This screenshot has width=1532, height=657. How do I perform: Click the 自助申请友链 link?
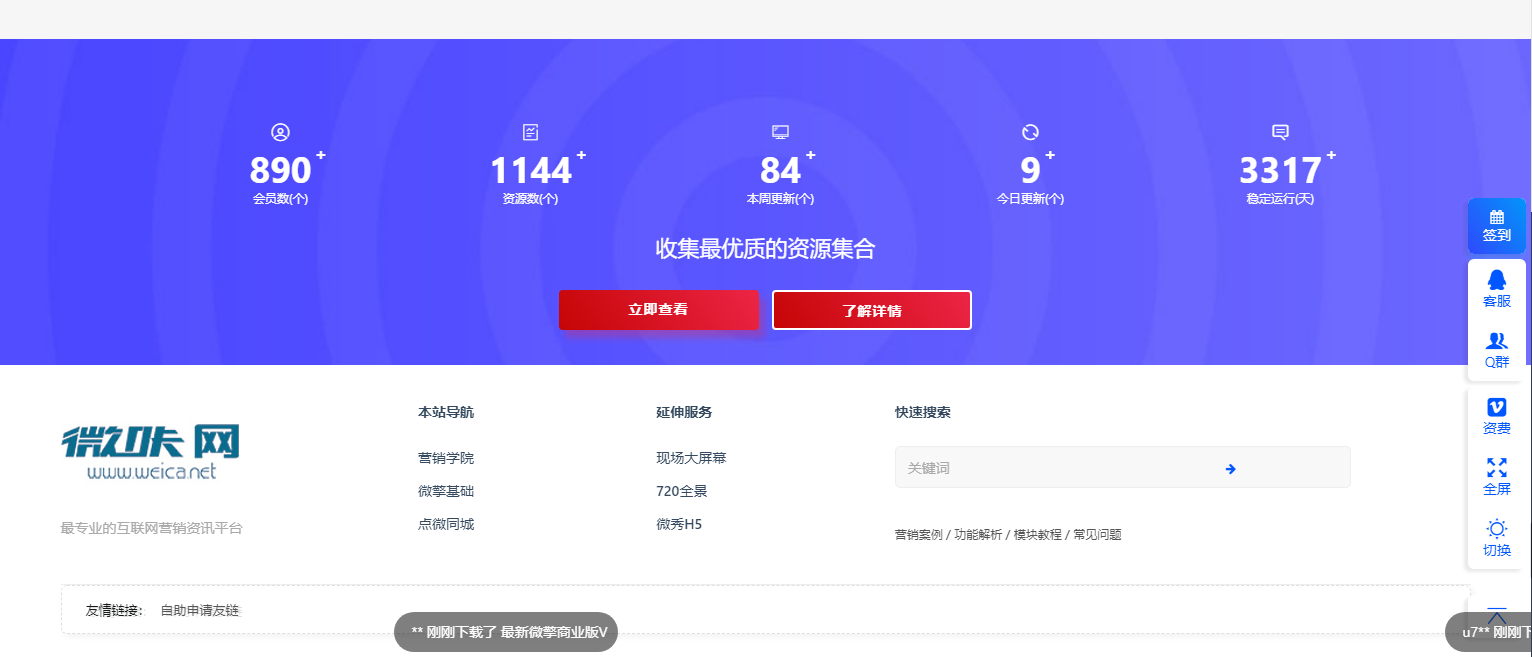click(200, 610)
